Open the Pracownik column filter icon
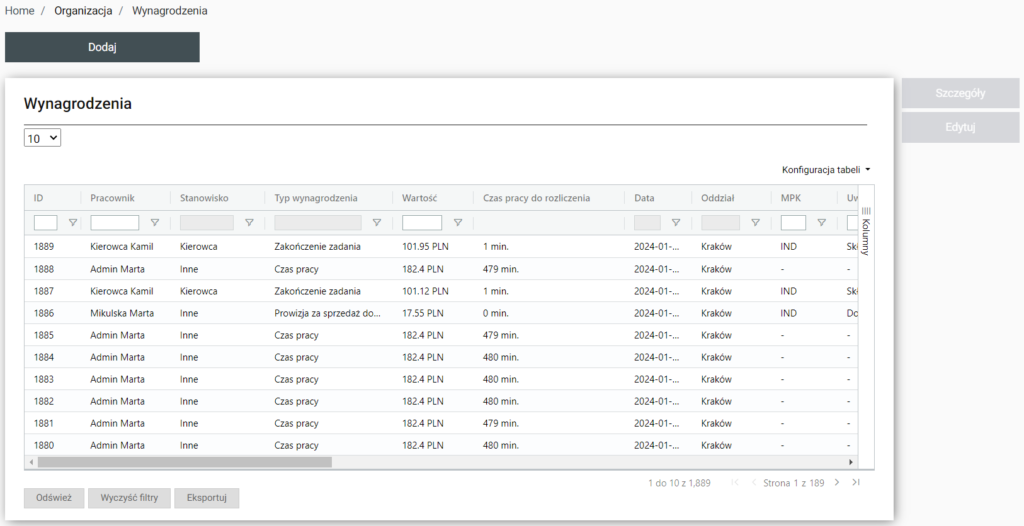 (x=154, y=223)
